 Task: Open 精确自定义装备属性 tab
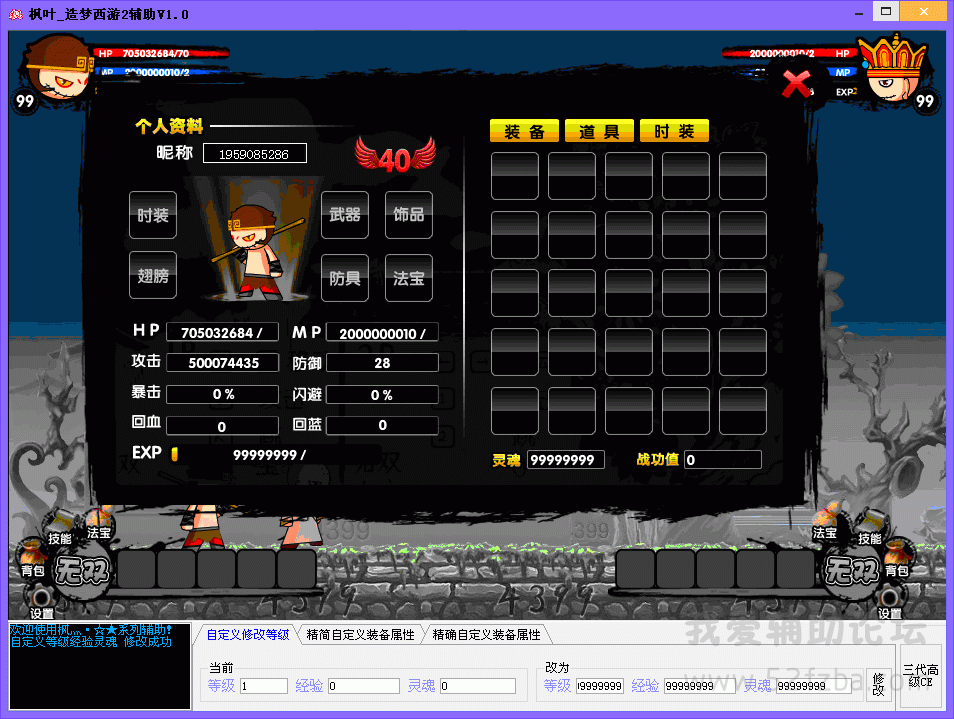coord(486,635)
